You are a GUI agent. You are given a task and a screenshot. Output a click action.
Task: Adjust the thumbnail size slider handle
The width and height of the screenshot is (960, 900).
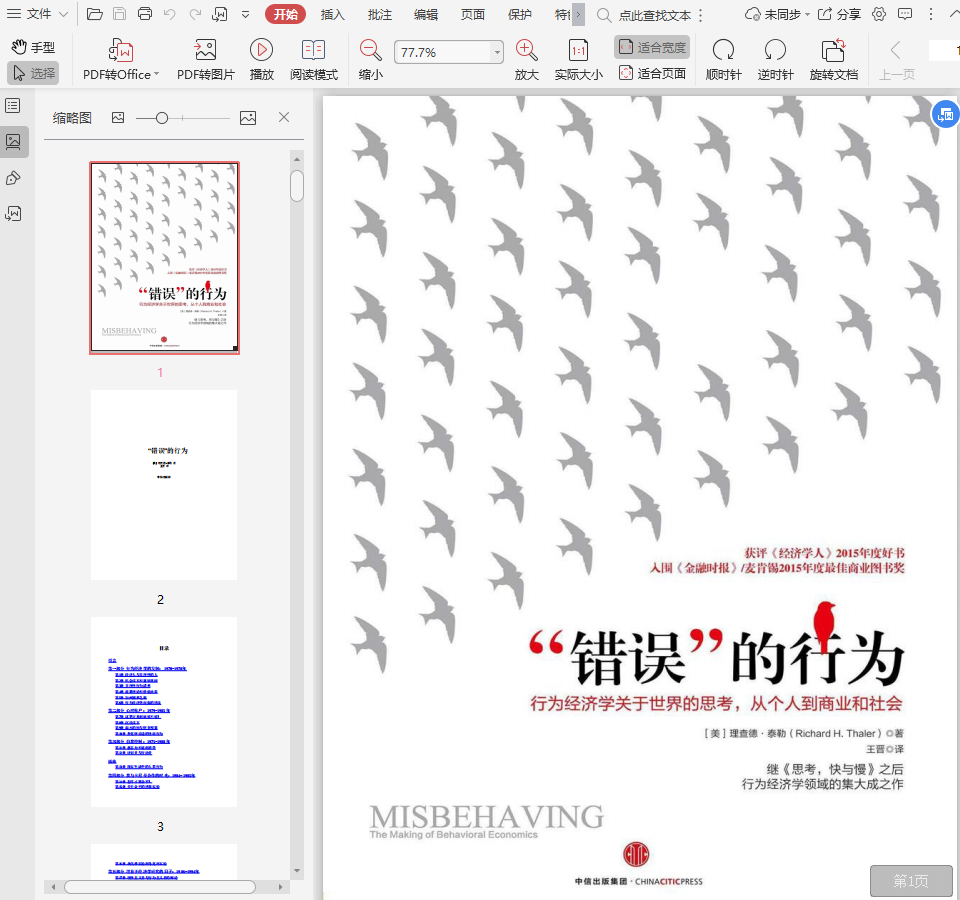pos(162,118)
